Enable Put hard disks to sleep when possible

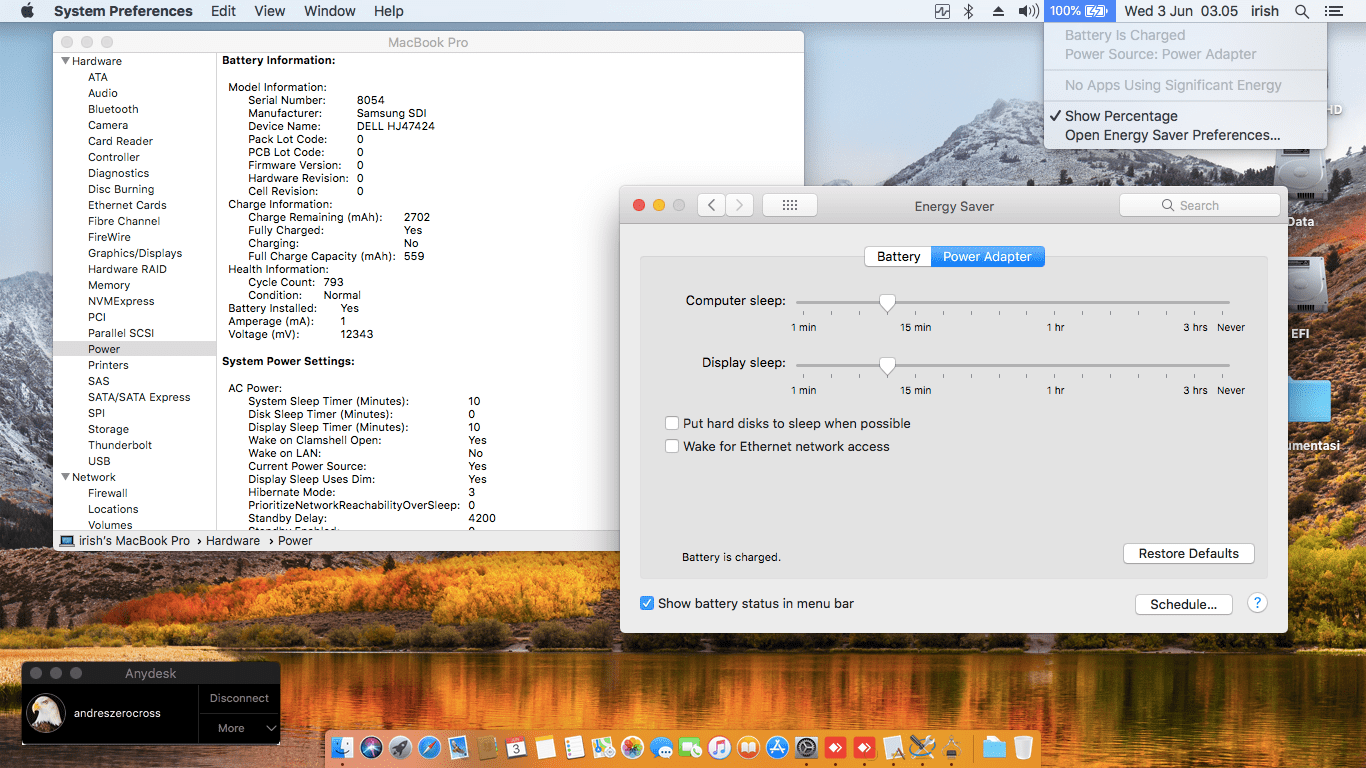point(672,424)
